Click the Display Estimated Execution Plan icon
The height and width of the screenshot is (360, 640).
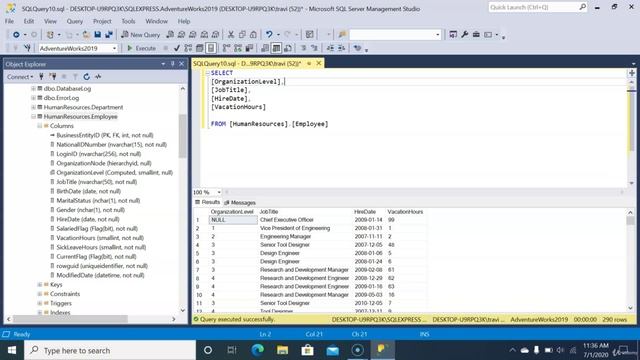click(x=188, y=48)
